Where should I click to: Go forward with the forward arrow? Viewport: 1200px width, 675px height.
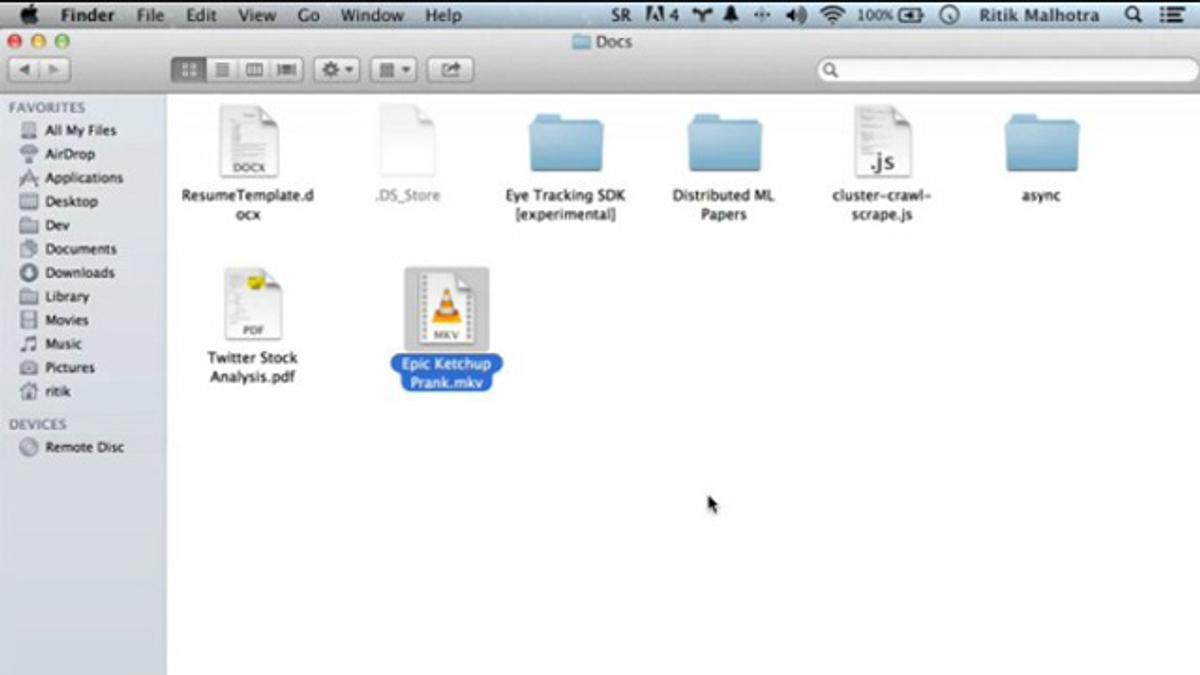pos(54,70)
